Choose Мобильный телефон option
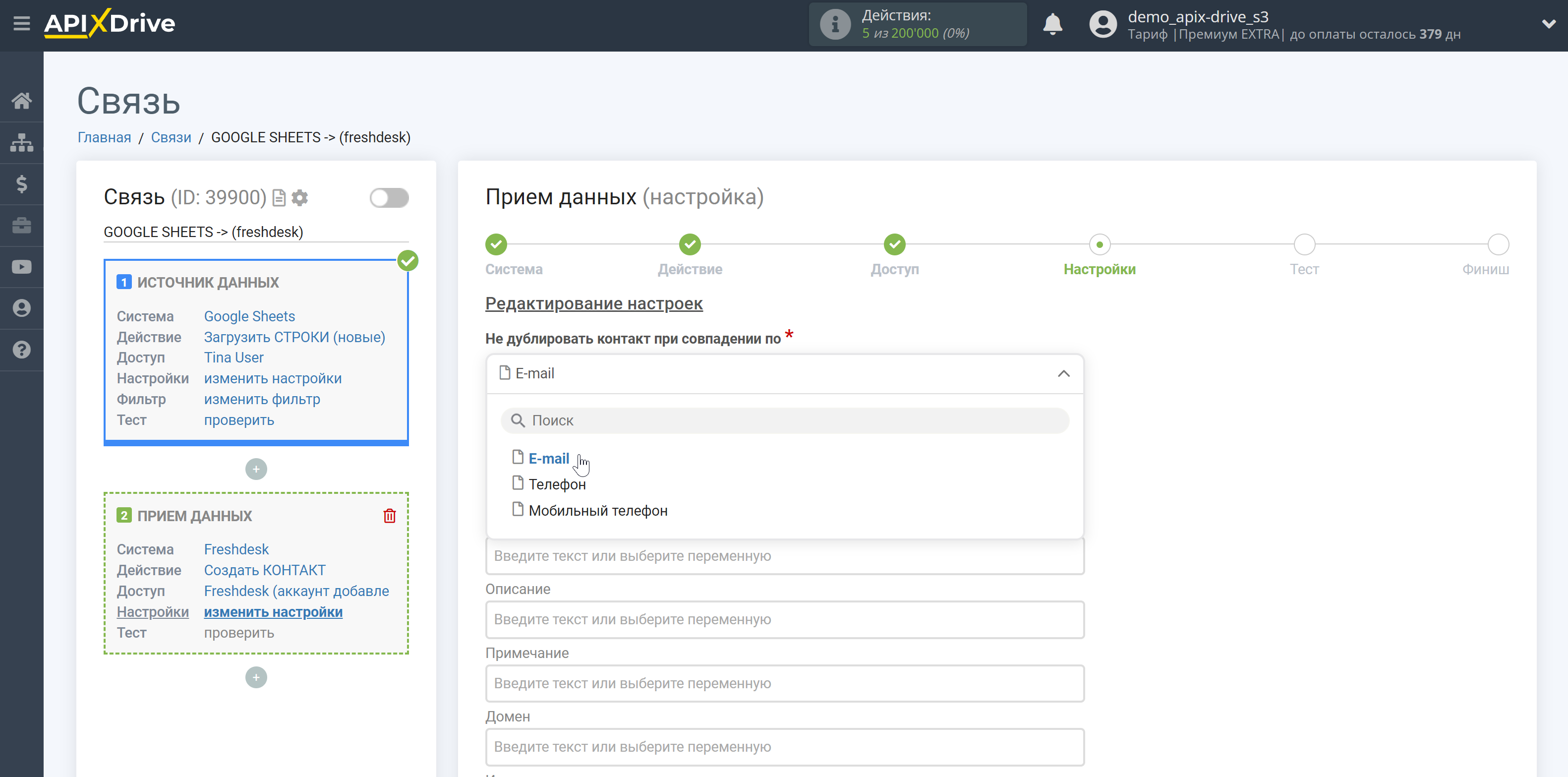The width and height of the screenshot is (1568, 777). click(598, 510)
